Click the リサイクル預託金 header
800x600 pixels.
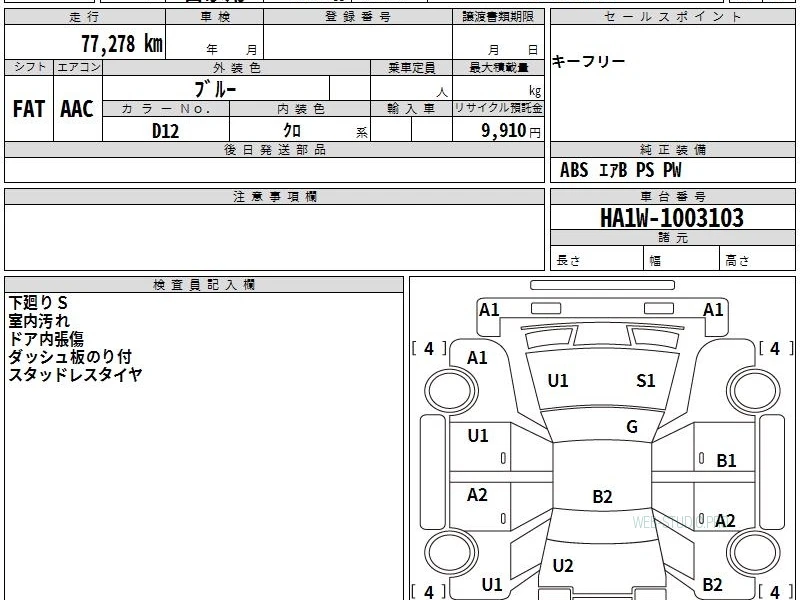(x=498, y=108)
